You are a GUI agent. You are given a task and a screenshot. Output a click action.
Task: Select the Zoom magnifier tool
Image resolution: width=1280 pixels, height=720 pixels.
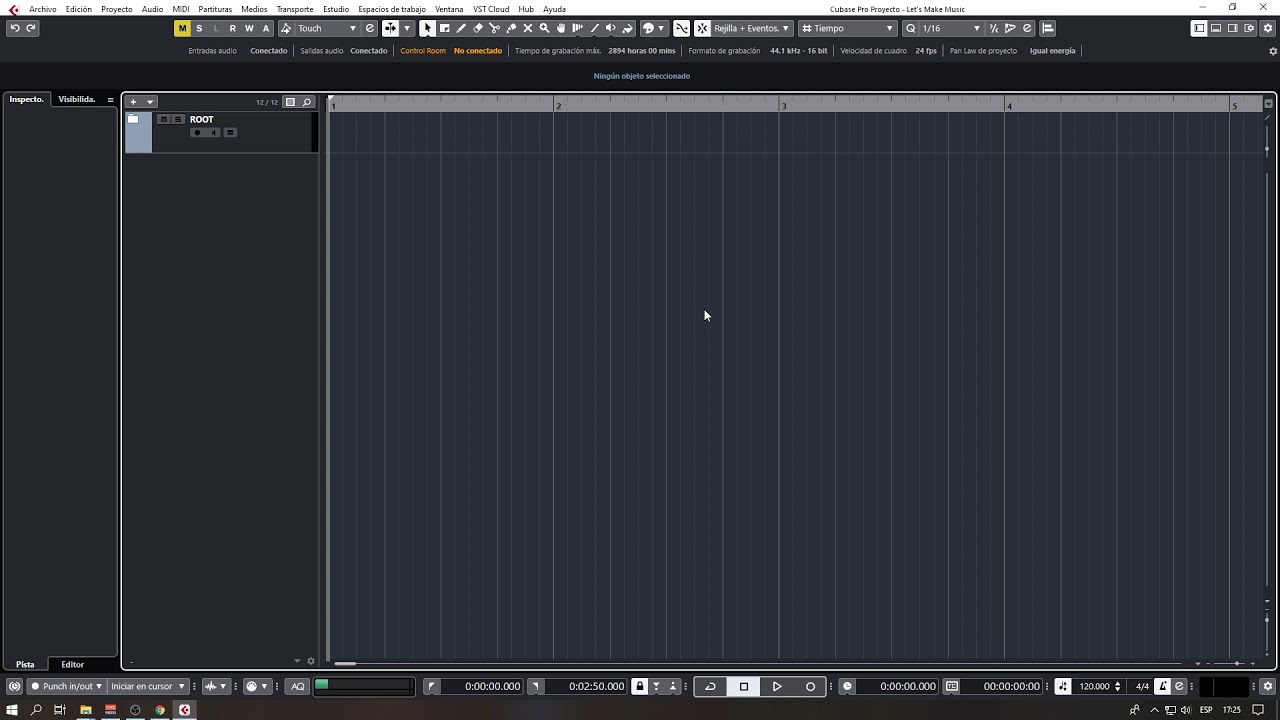544,28
